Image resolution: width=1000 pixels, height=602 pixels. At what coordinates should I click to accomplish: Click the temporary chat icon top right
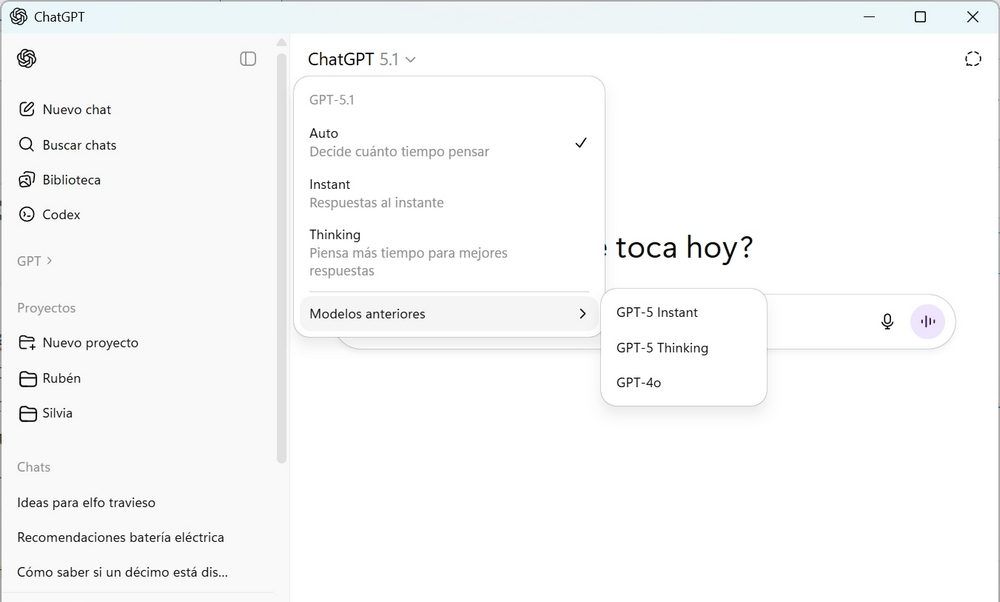coord(972,58)
